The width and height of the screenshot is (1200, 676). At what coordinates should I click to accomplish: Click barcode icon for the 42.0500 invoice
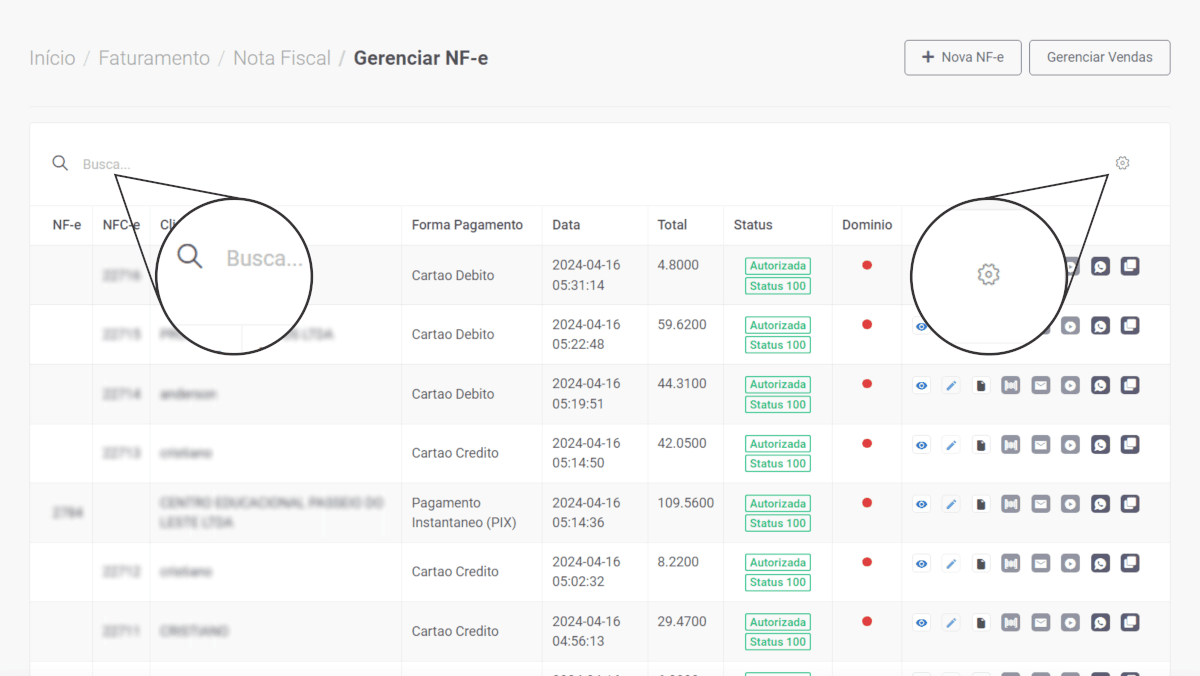coord(1011,445)
